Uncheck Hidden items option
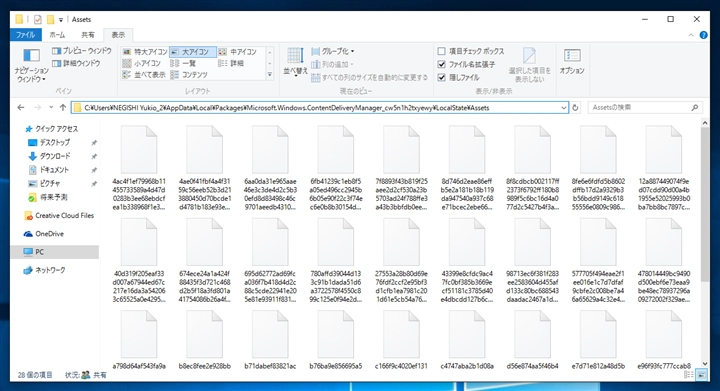720x391 pixels. coord(459,78)
